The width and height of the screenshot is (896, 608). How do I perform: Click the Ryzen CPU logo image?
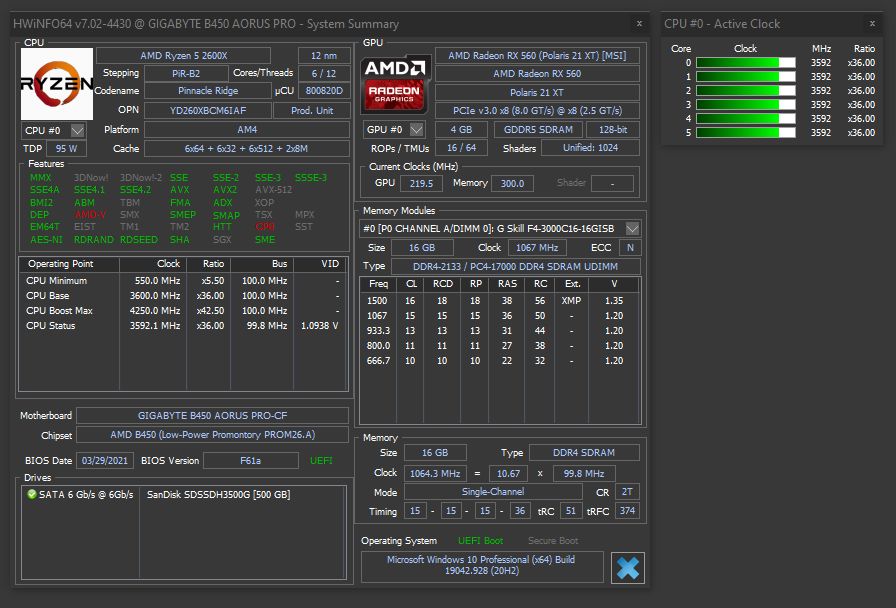(x=57, y=83)
